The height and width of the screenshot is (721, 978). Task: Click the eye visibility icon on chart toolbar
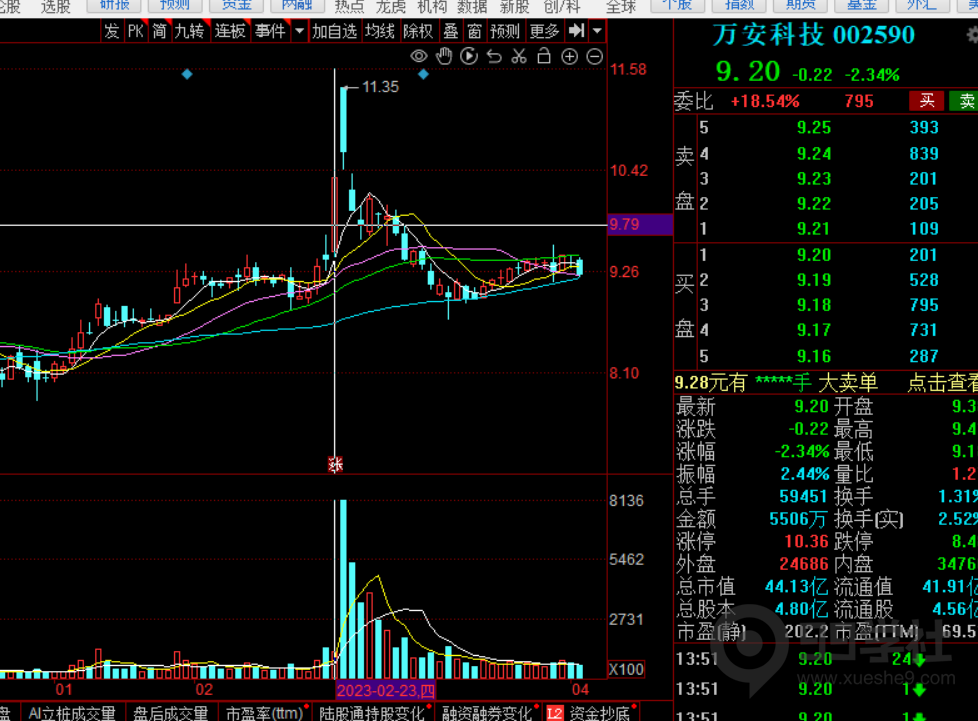[x=419, y=57]
